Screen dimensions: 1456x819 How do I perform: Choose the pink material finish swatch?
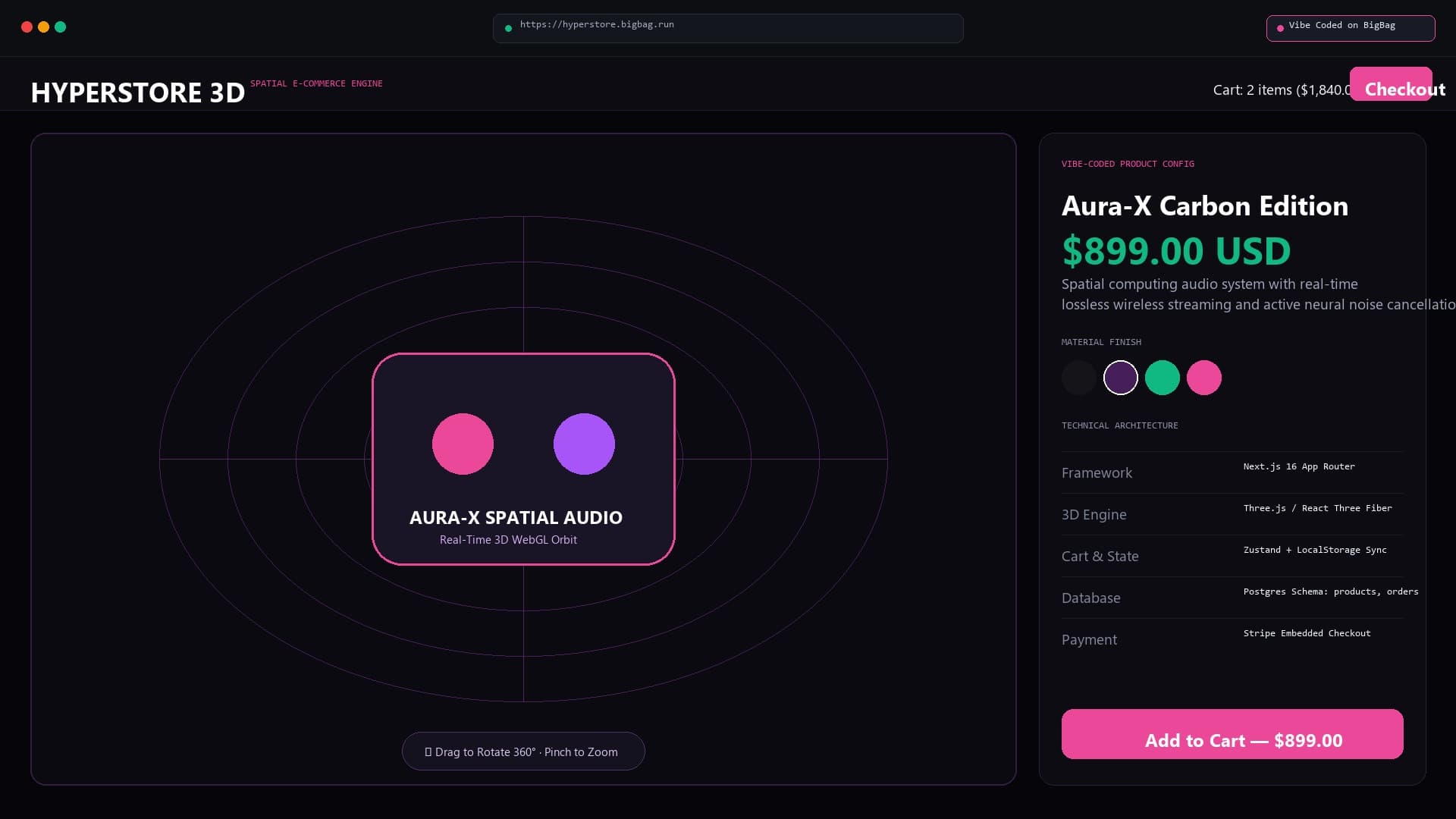click(1203, 378)
